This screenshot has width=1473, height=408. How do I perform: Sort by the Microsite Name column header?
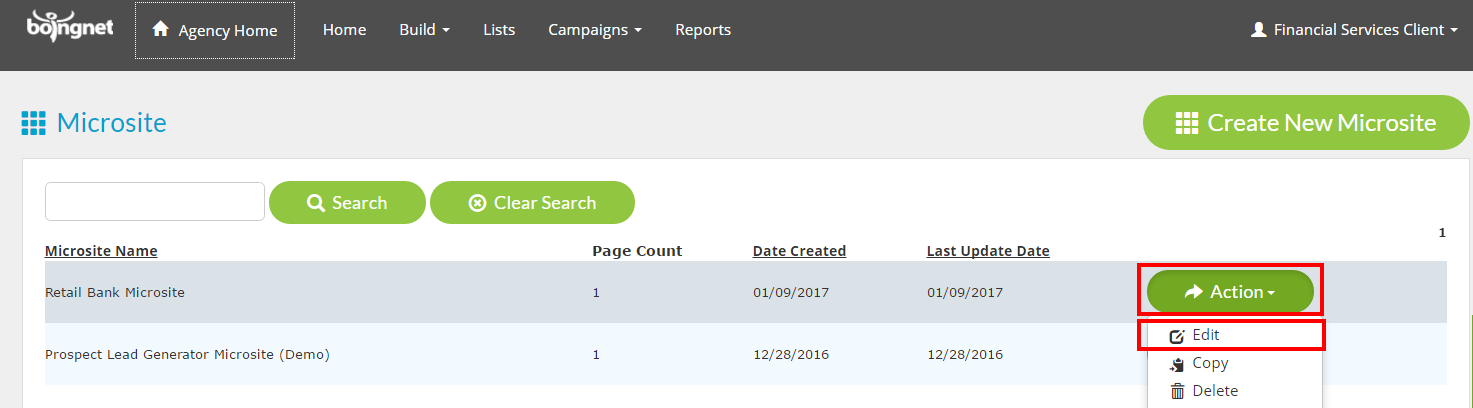(101, 251)
